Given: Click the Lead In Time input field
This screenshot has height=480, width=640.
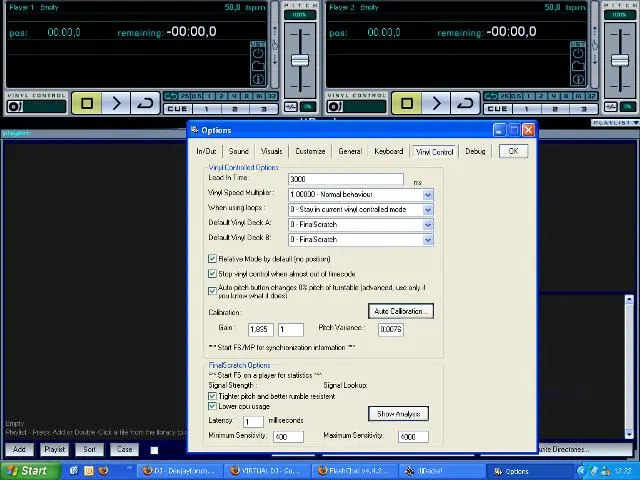Looking at the screenshot, I should point(345,179).
